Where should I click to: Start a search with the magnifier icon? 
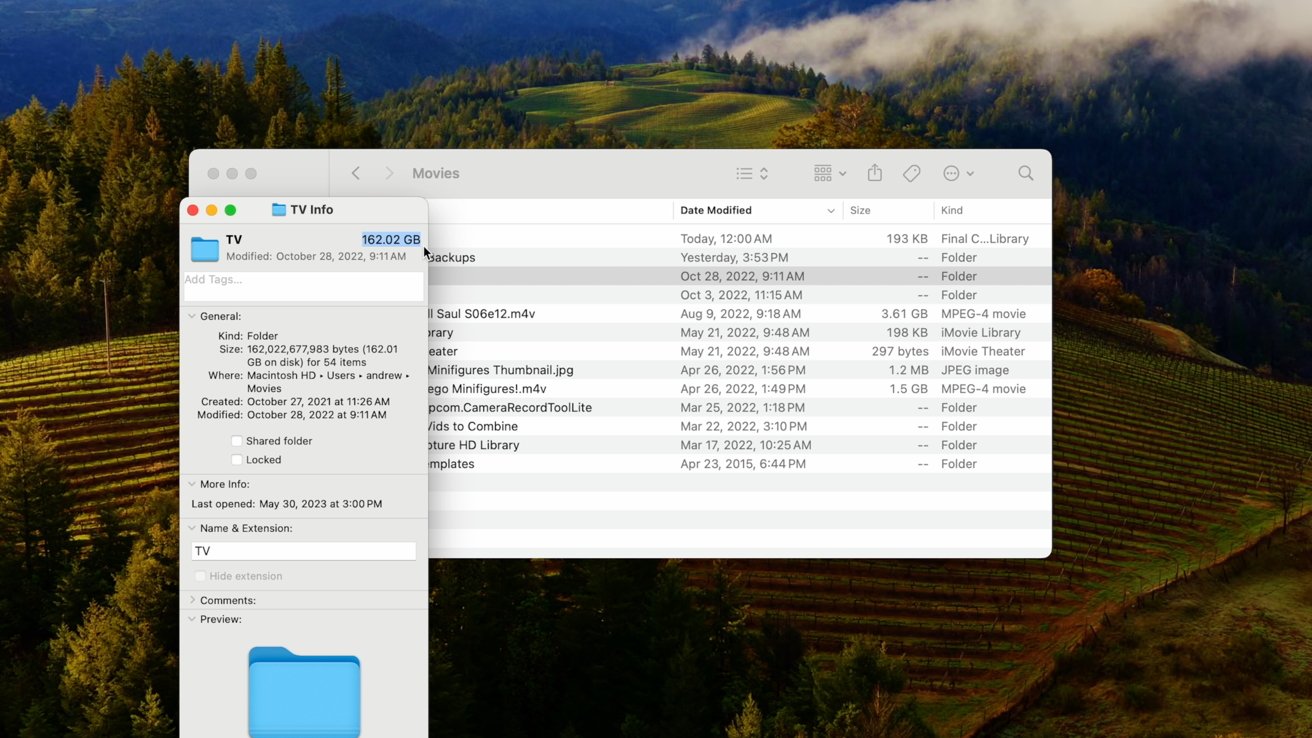pos(1025,172)
